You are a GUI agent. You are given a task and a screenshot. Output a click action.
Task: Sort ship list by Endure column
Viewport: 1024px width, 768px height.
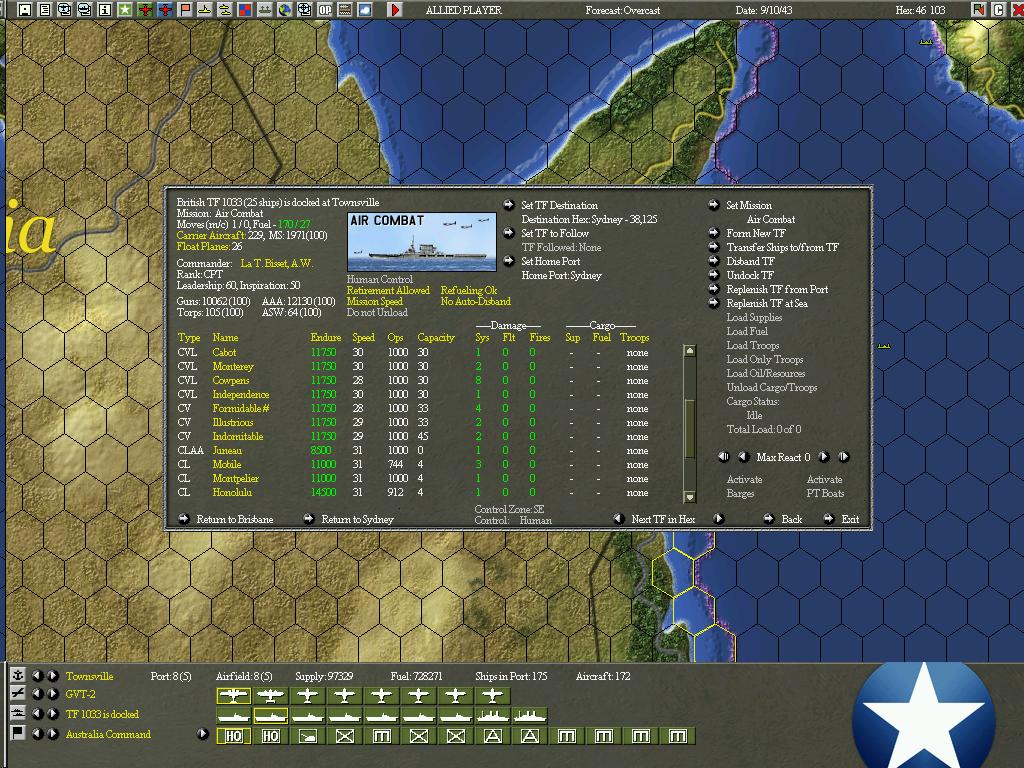[x=326, y=338]
